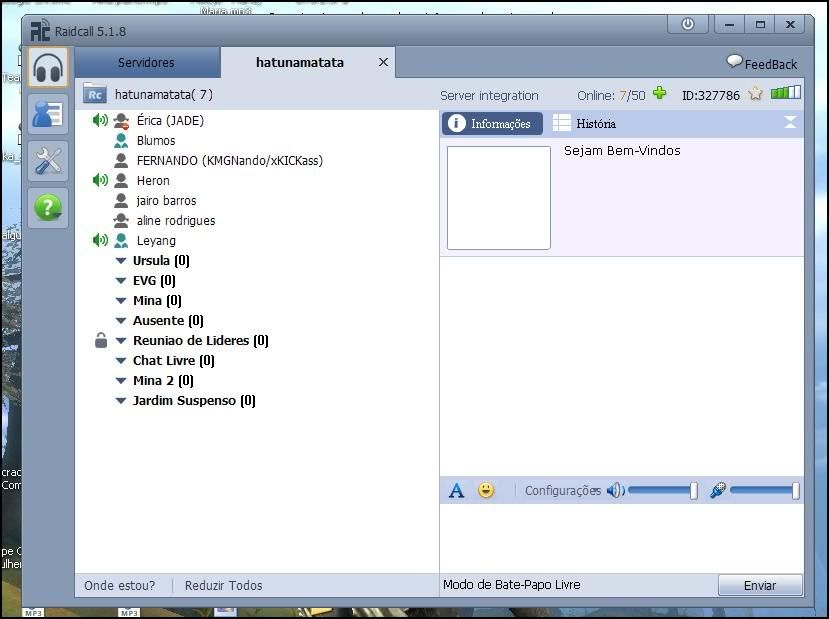Select user jairo barros in the list
Screen dimensions: 829x619
point(167,201)
